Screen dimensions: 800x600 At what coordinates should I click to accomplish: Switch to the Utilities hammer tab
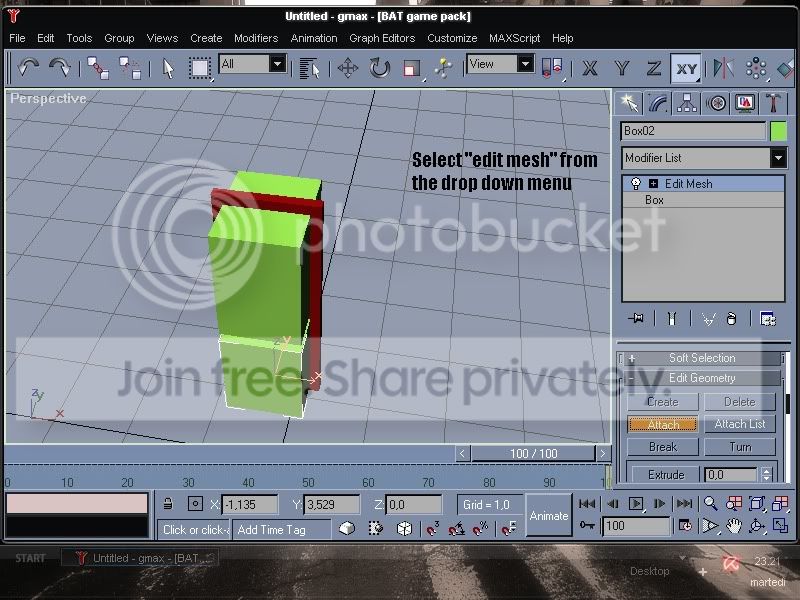coord(773,103)
